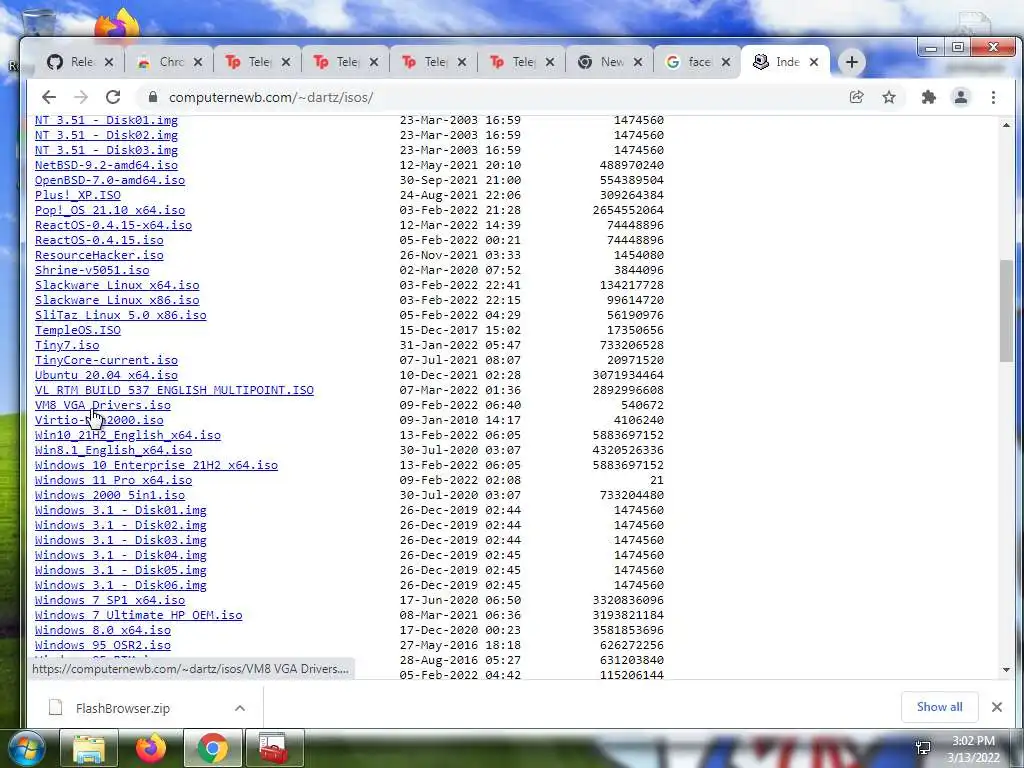Viewport: 1024px width, 768px height.
Task: Click Windows 7 SP1 x64.iso link
Action: pos(110,600)
